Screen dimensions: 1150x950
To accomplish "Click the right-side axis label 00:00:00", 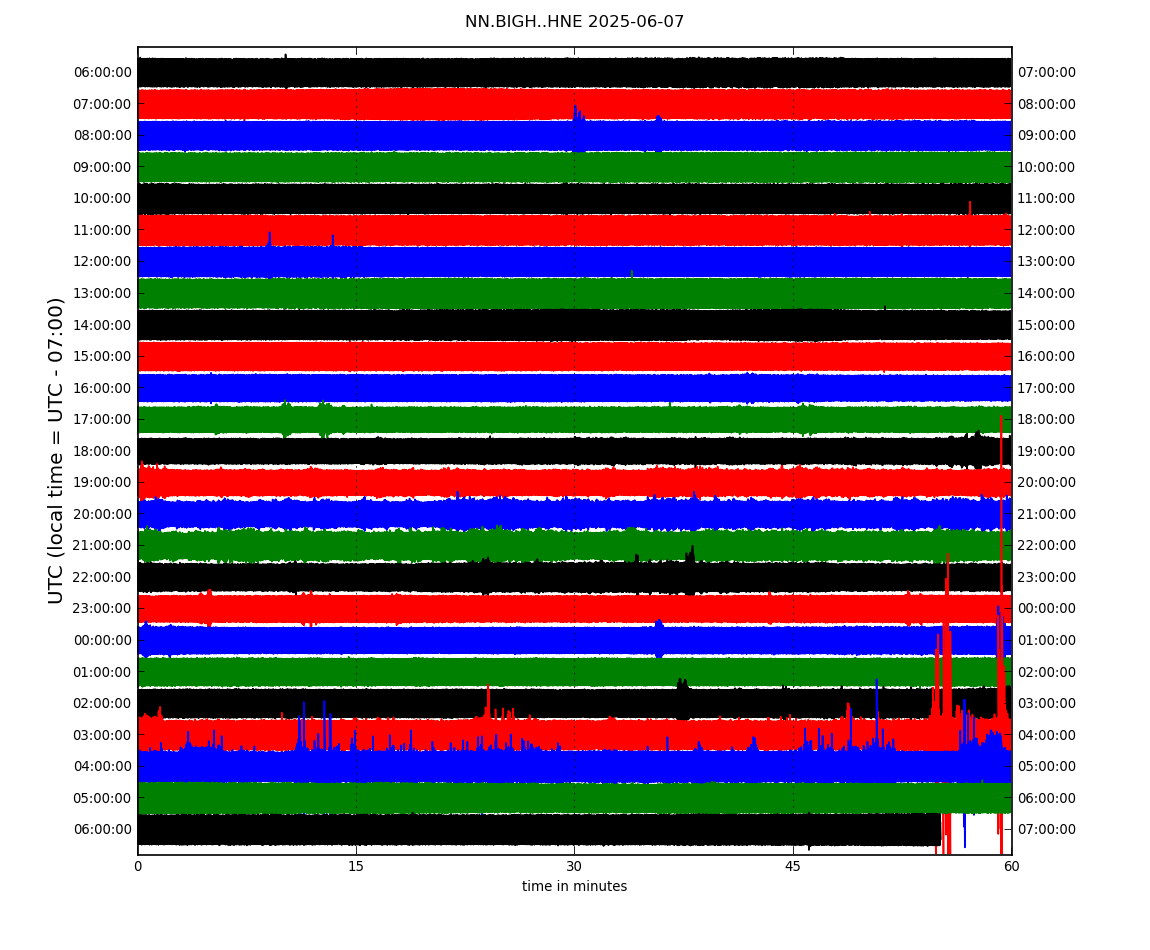I will click(x=1047, y=609).
